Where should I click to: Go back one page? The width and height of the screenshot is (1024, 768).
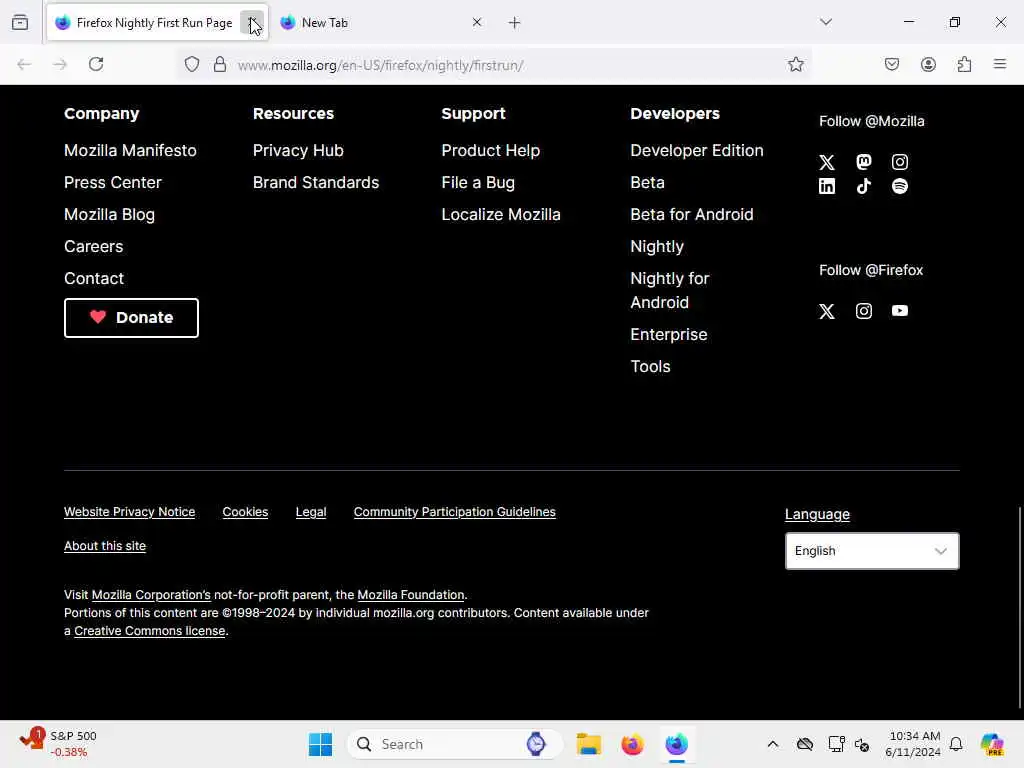(x=24, y=64)
